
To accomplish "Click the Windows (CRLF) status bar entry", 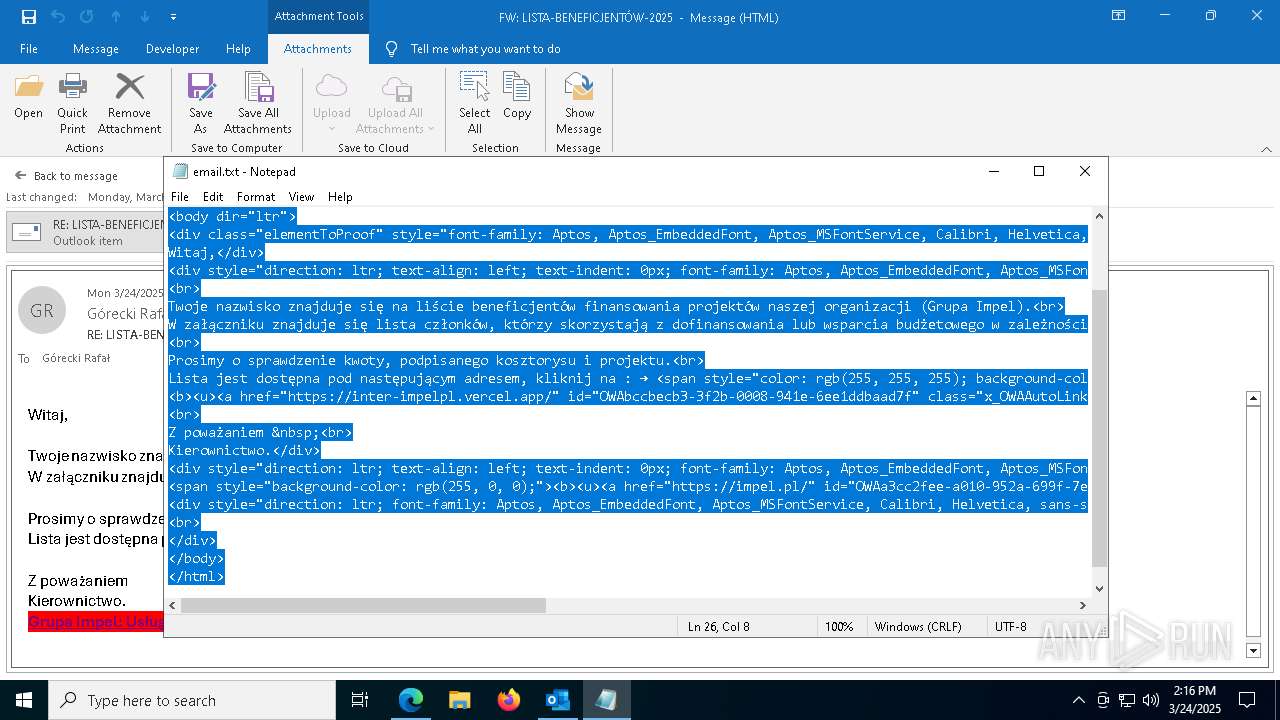I will 917,627.
